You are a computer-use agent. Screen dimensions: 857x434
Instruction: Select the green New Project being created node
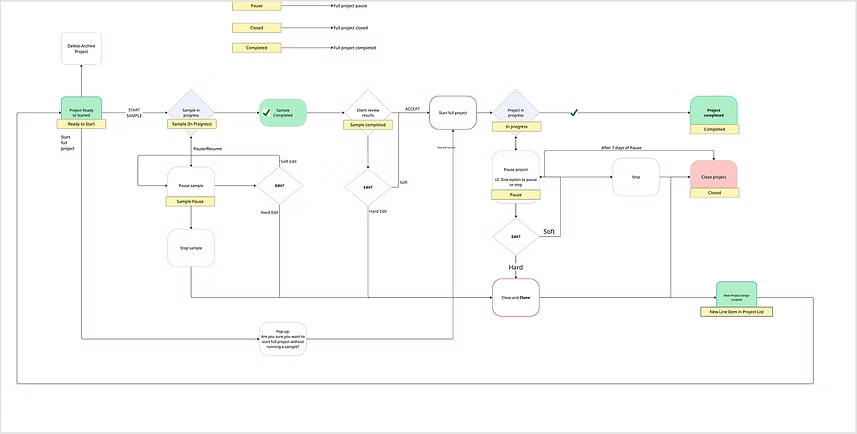coord(736,295)
